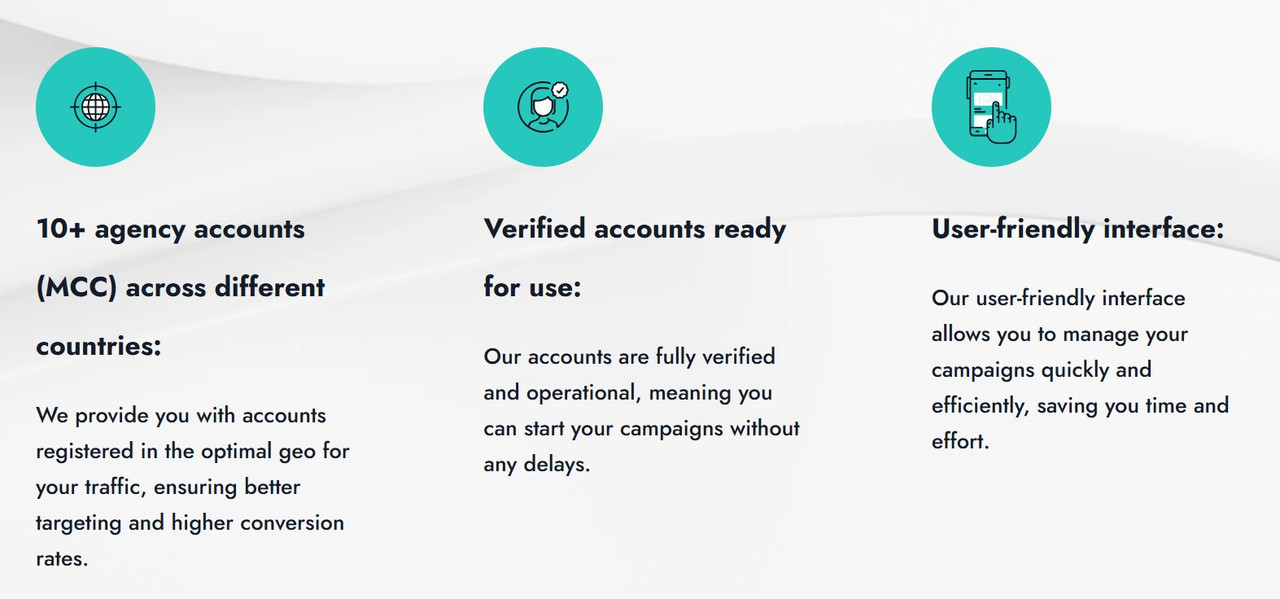Click the word "effort." ending the paragraph
The height and width of the screenshot is (599, 1280).
960,442
